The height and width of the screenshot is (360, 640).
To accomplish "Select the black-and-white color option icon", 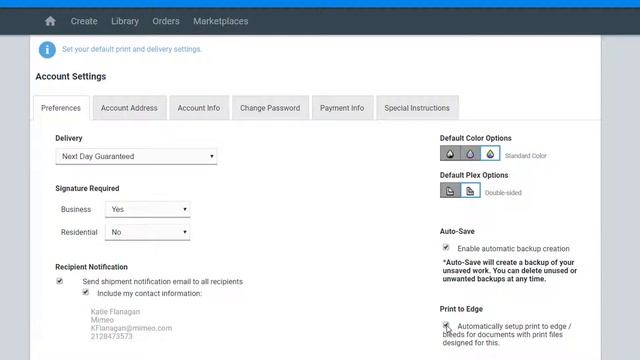I will tap(450, 154).
